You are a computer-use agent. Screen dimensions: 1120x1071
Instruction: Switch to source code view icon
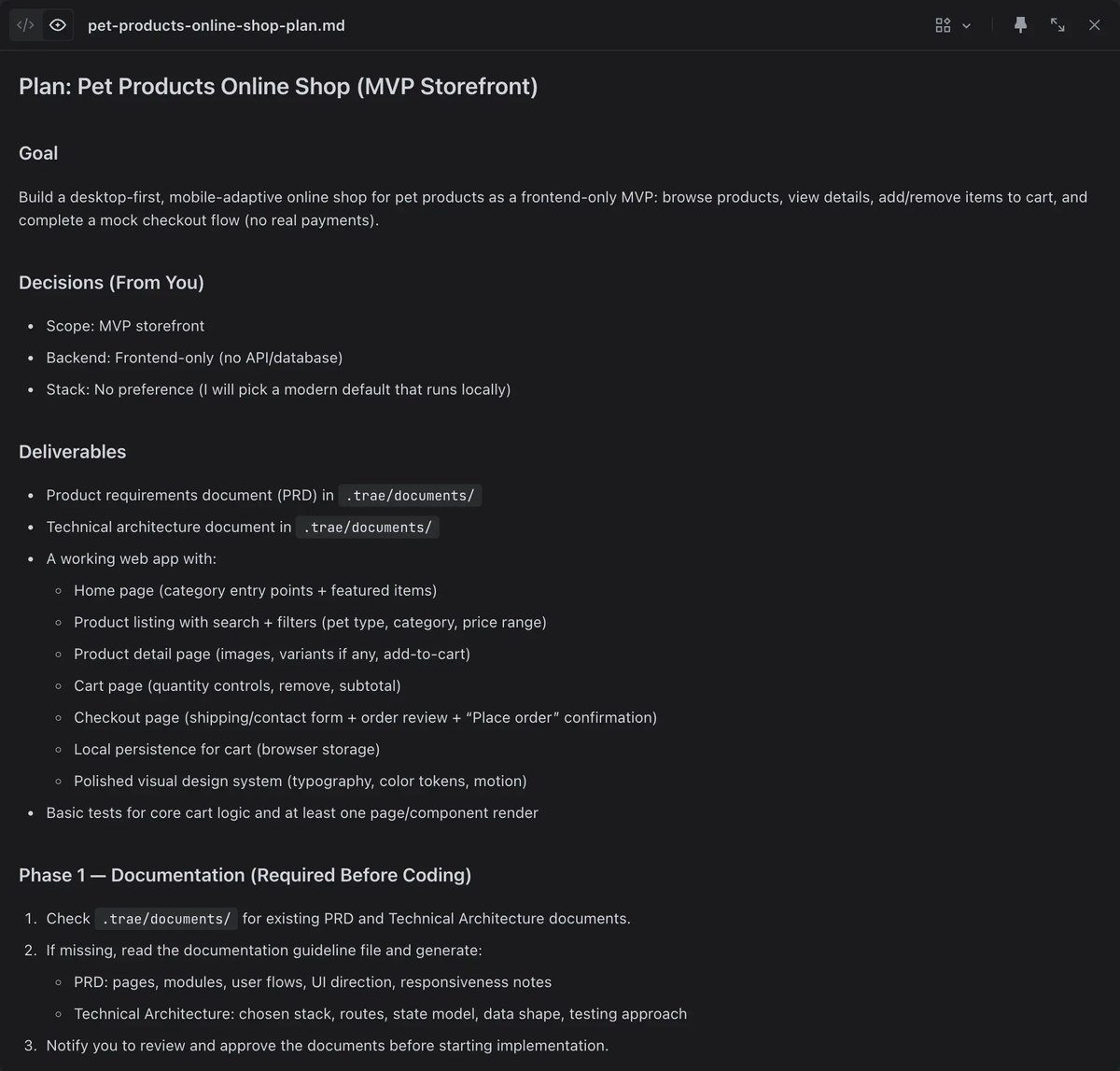(x=25, y=25)
